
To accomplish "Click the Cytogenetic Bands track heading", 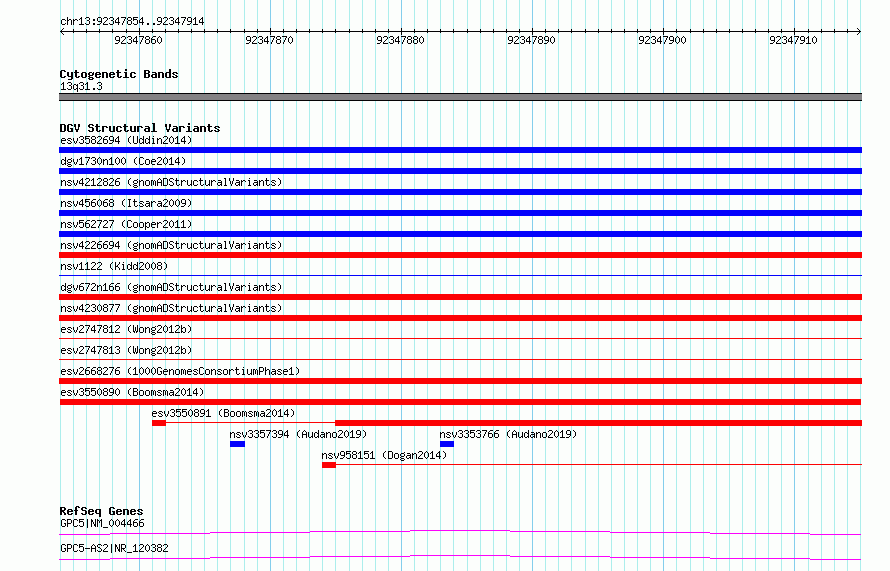I will point(119,74).
